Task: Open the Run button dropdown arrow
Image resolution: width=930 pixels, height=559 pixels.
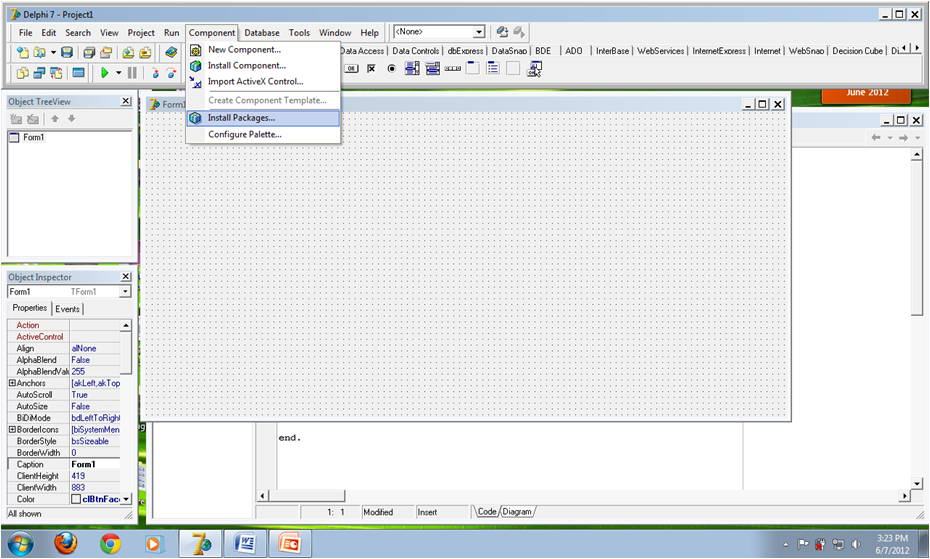Action: (x=119, y=72)
